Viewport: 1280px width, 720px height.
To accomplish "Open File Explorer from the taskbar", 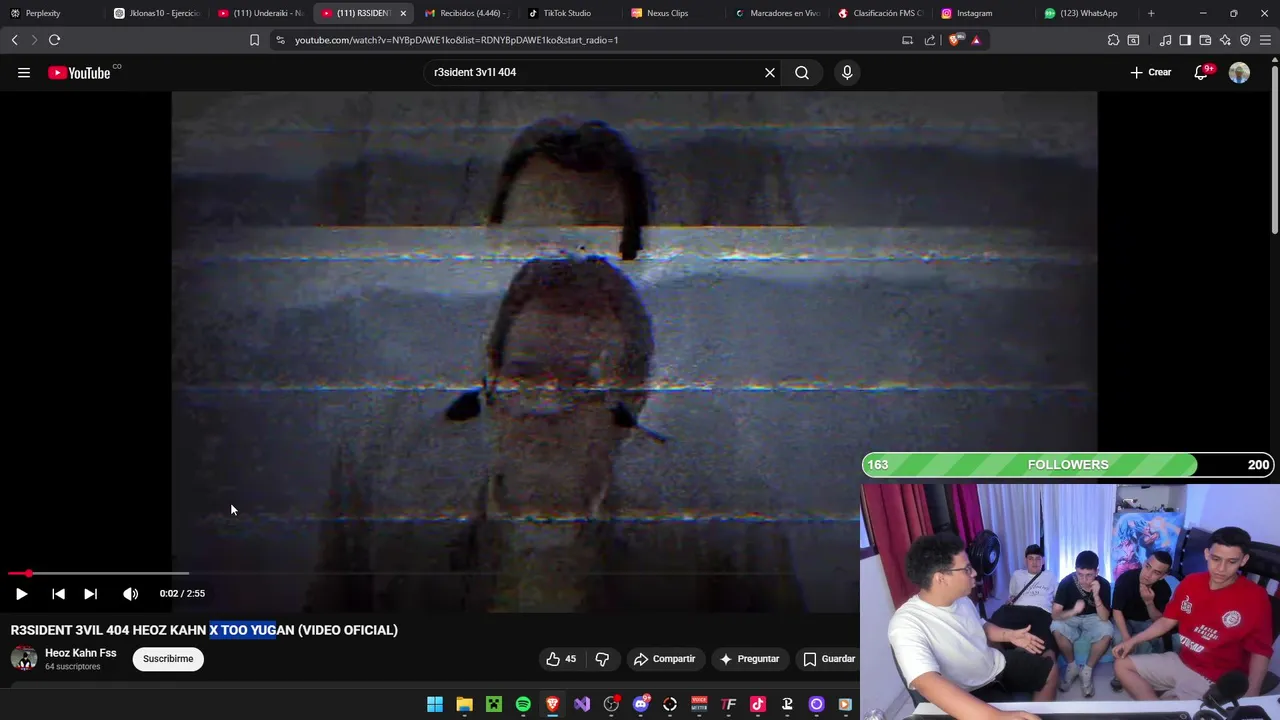I will pos(464,704).
